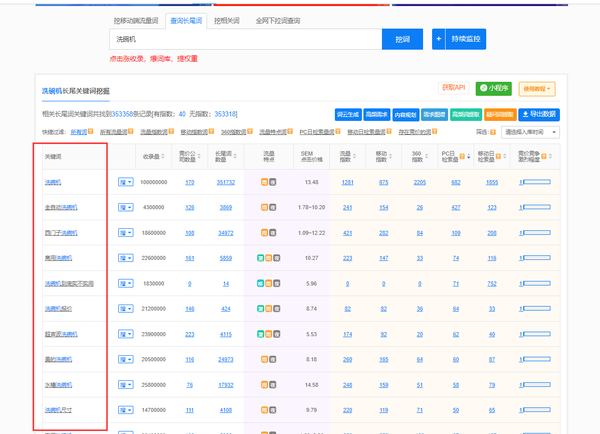
Task: Click help icon beside 移动指数词 filter
Action: click(212, 131)
